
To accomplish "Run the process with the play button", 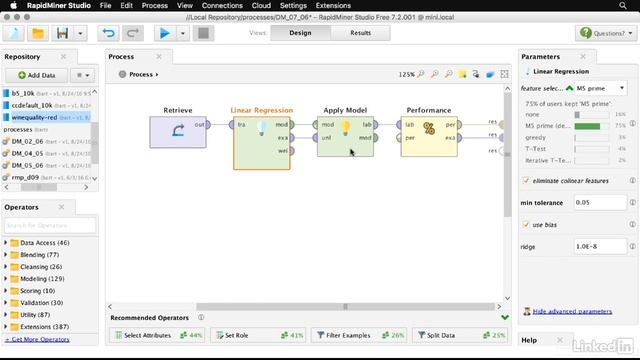I will 165,33.
